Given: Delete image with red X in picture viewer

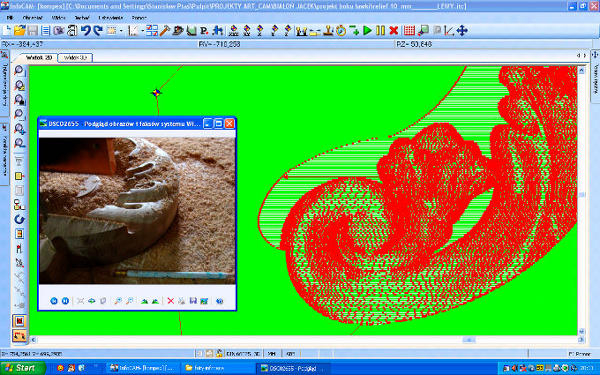Looking at the screenshot, I should click(x=171, y=301).
